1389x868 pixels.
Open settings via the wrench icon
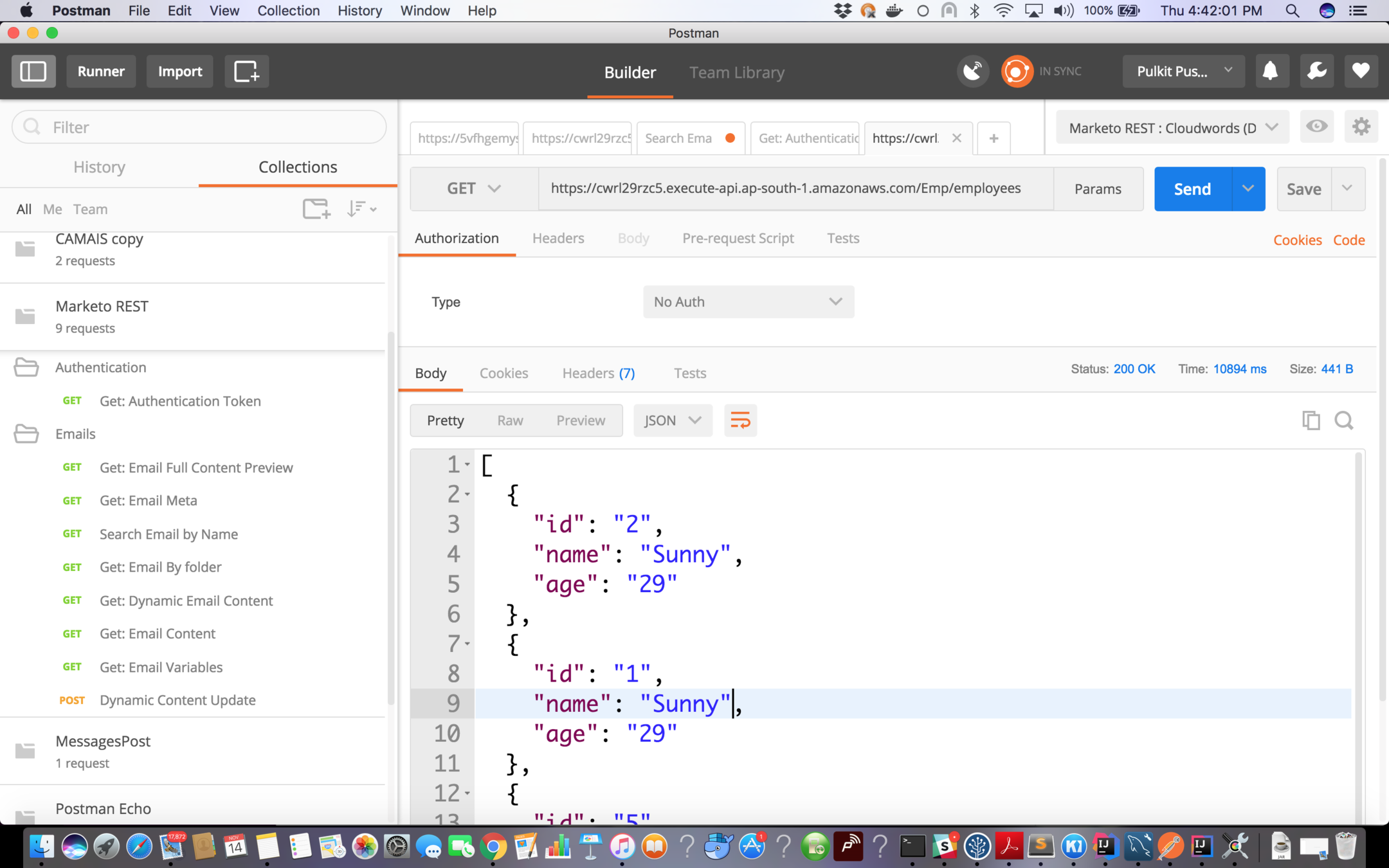tap(1316, 71)
